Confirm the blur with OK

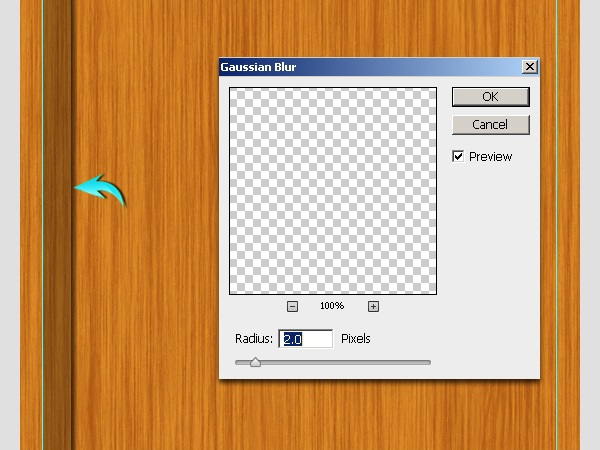tap(491, 97)
